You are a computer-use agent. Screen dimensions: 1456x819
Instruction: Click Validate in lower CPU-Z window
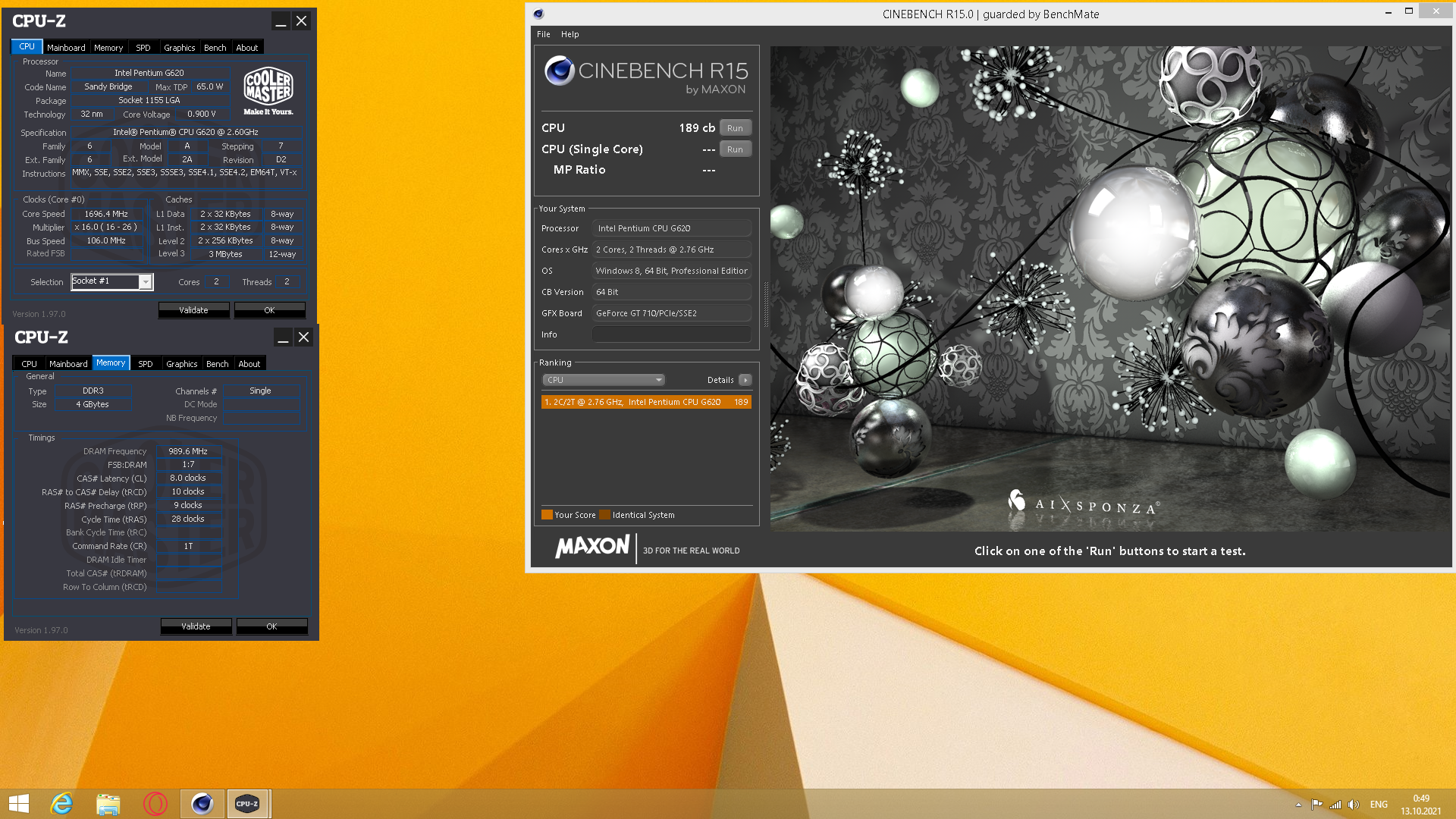tap(196, 626)
